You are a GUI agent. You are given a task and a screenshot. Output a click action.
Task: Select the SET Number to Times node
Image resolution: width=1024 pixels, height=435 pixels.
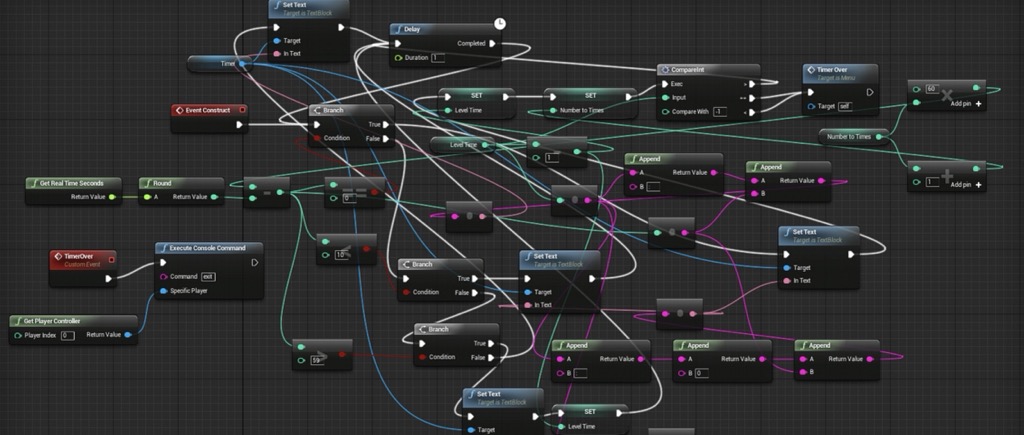pos(590,103)
